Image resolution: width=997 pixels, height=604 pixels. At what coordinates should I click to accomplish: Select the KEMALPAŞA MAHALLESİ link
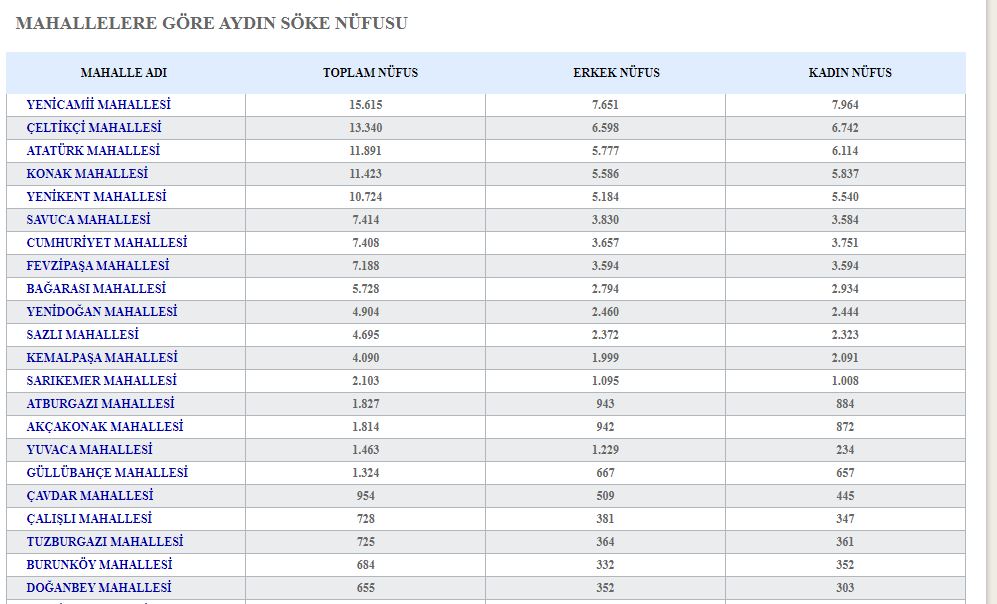(102, 357)
